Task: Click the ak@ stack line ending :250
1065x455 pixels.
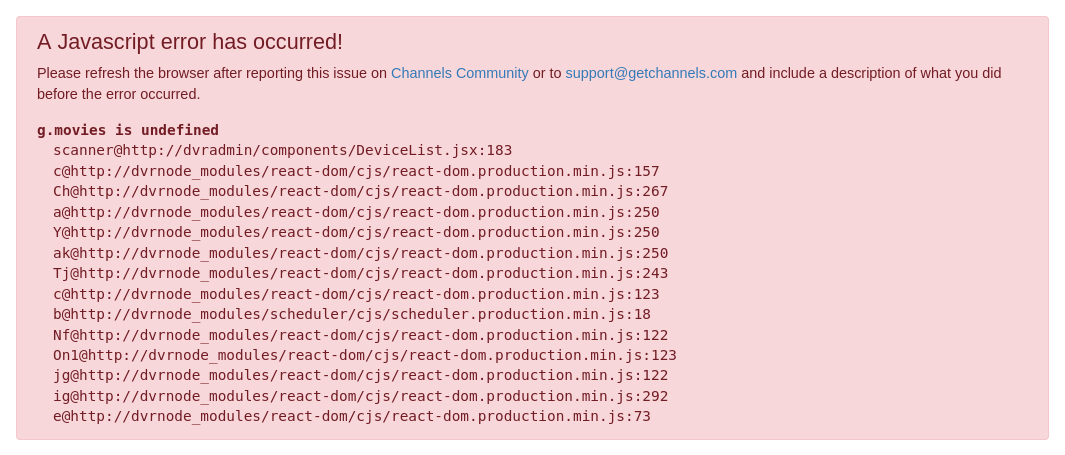Action: point(360,253)
